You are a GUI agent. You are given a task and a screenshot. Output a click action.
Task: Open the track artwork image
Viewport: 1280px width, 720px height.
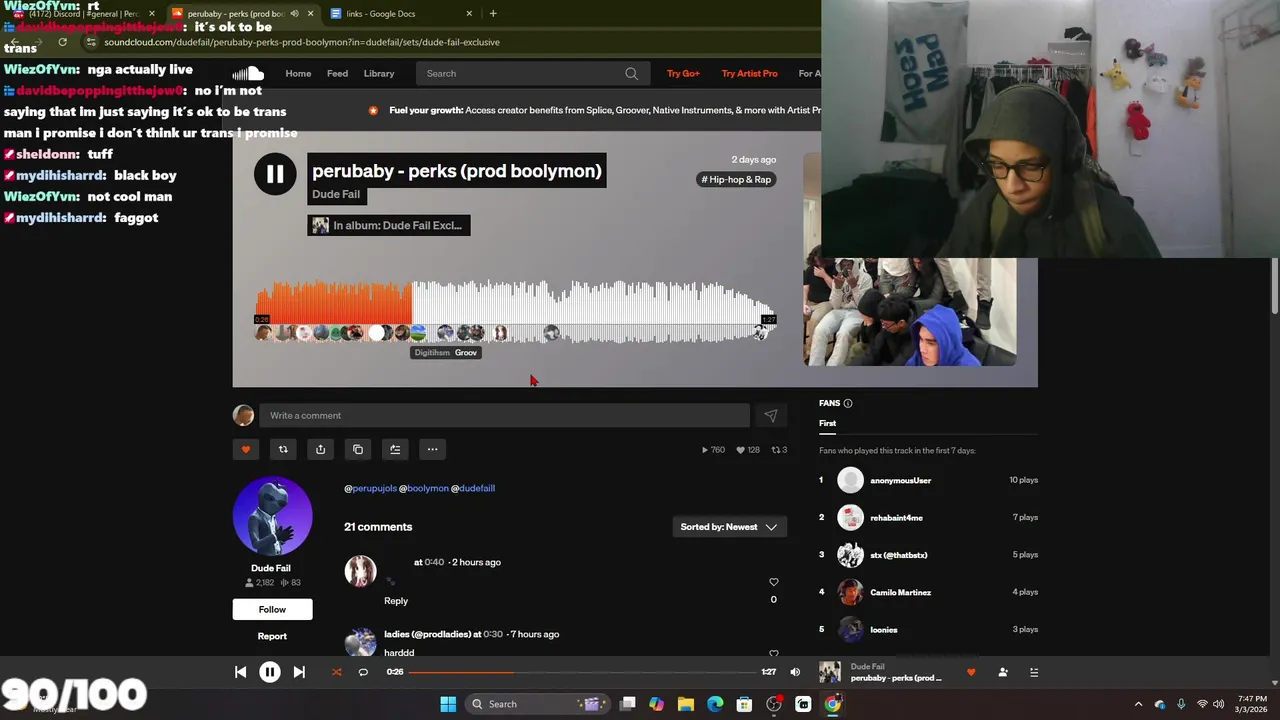click(x=910, y=311)
